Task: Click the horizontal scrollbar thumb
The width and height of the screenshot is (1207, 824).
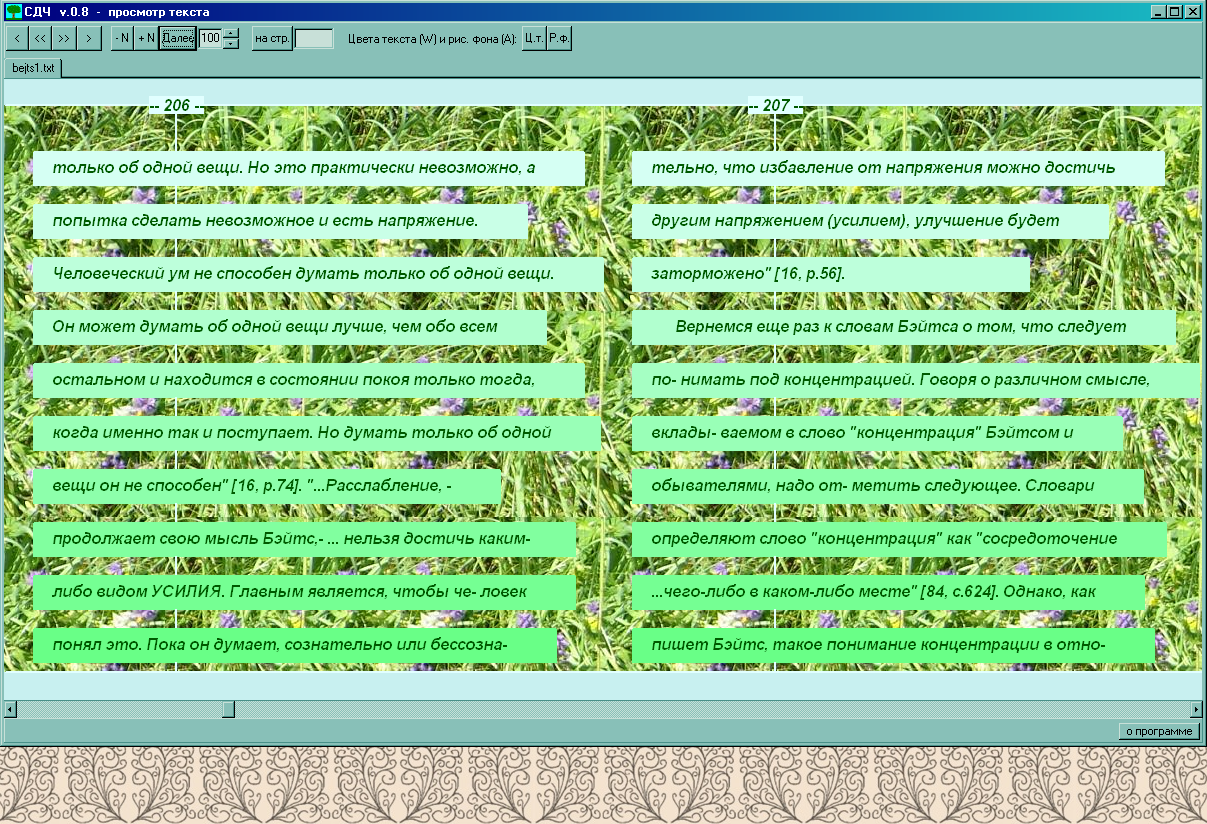Action: [x=228, y=709]
